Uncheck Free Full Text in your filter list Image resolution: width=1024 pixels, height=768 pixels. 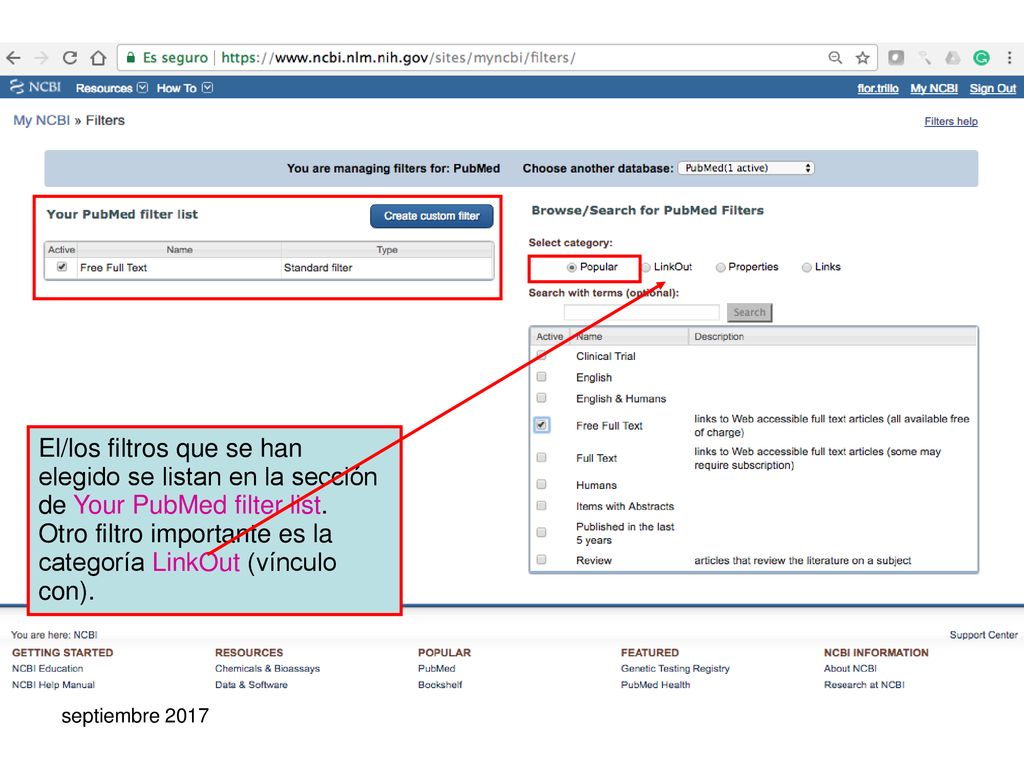click(x=62, y=266)
